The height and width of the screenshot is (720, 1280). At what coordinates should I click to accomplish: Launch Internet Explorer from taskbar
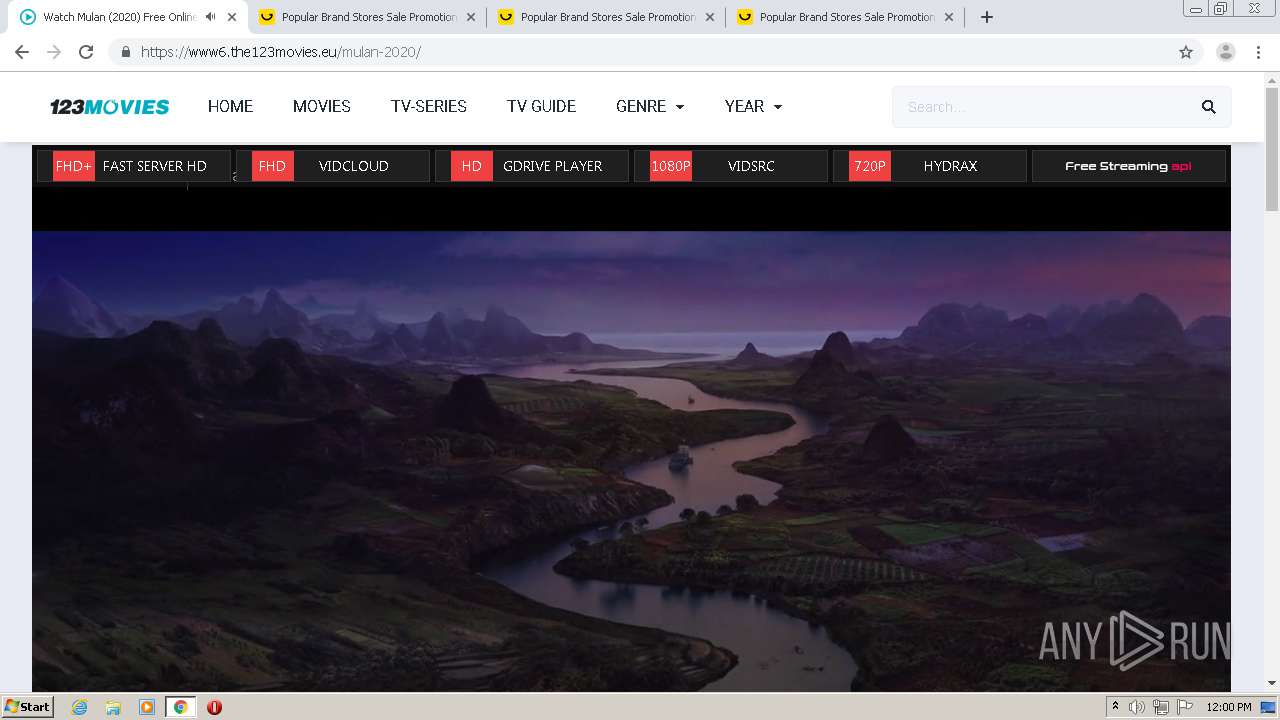coord(80,707)
